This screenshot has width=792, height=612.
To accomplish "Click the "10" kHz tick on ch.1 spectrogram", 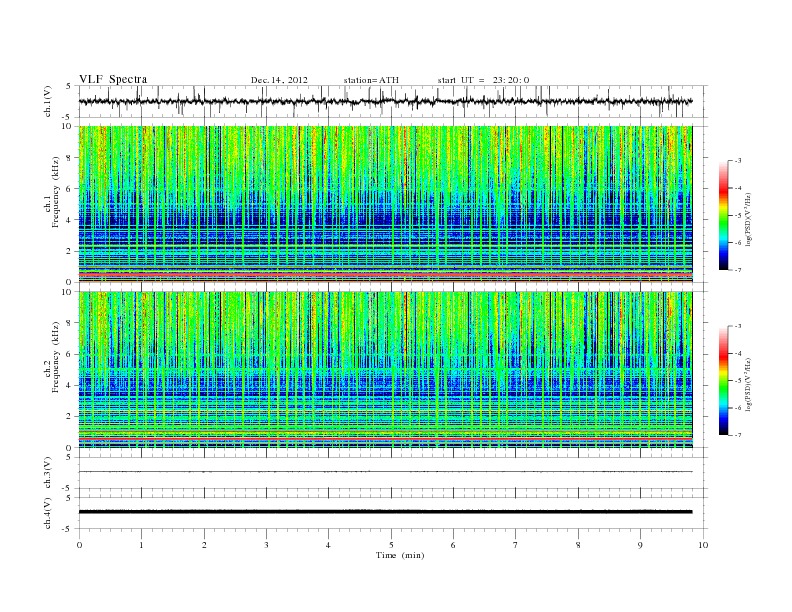I will point(67,126).
